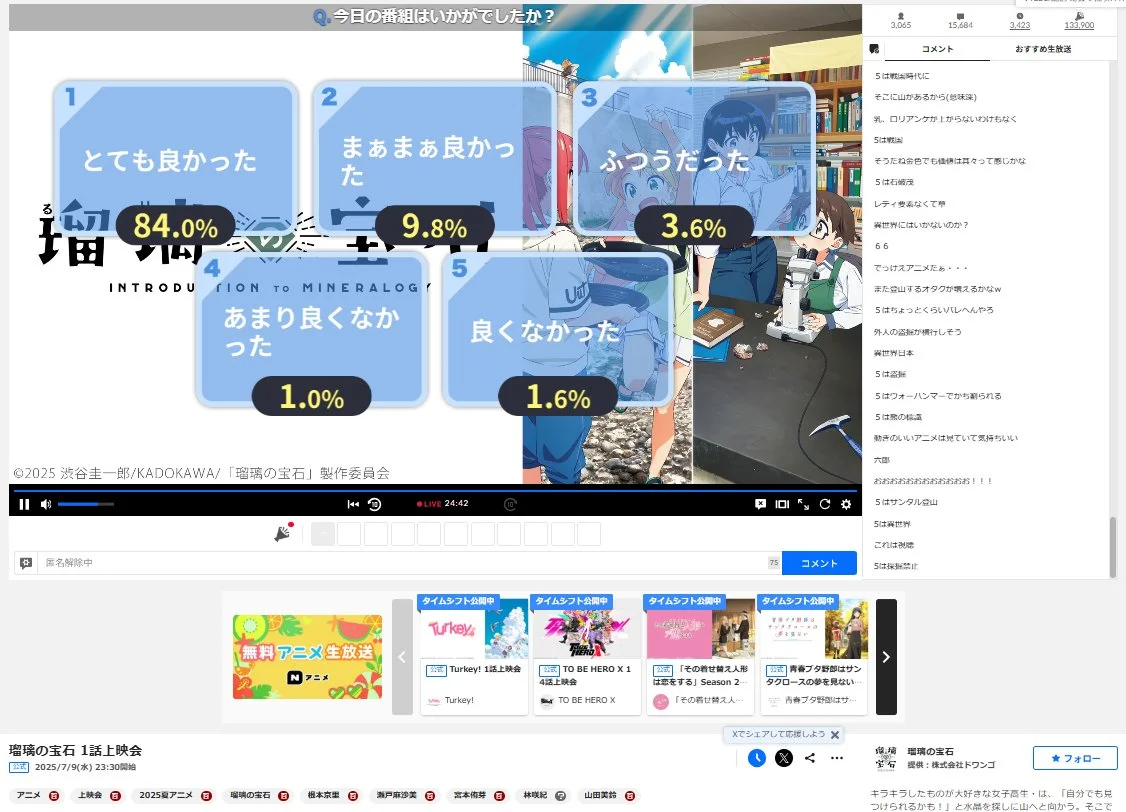Toggle anonymous comment setting icon
This screenshot has height=812, width=1126.
[x=26, y=563]
